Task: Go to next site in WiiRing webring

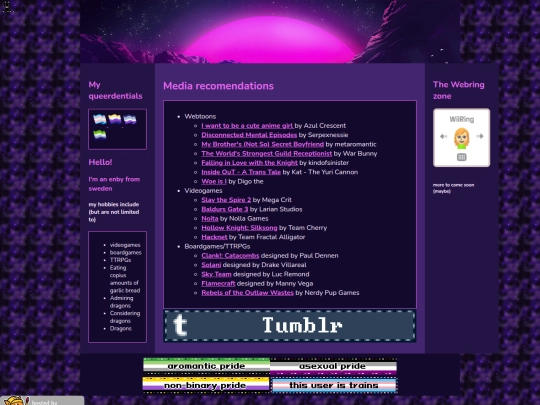Action: point(479,136)
